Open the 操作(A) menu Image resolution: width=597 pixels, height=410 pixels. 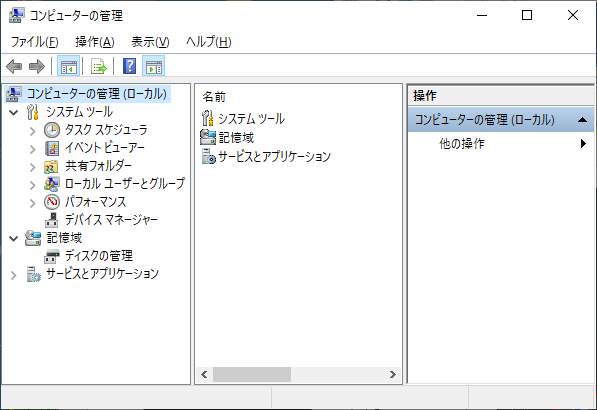click(x=95, y=41)
